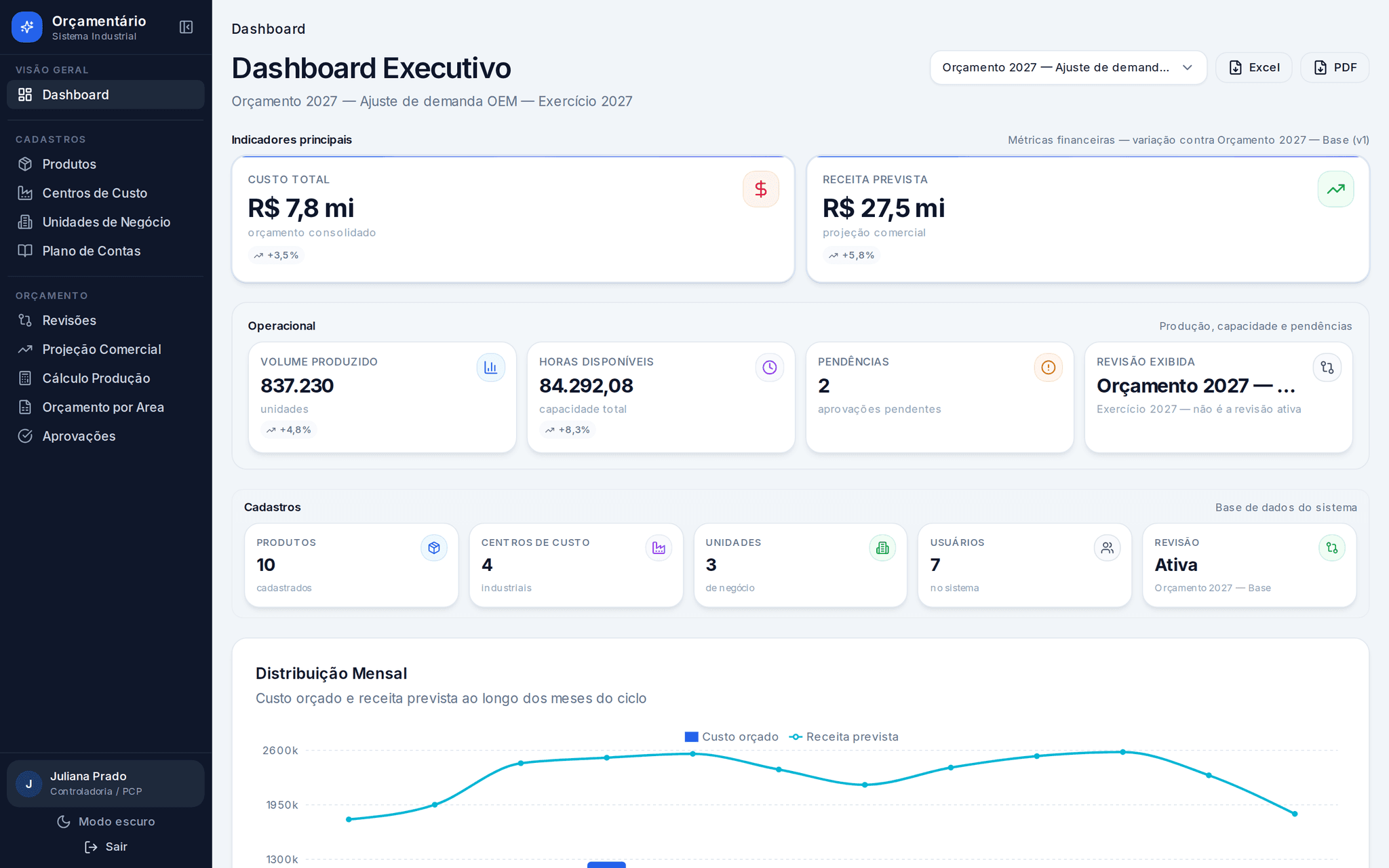Viewport: 1389px width, 868px height.
Task: Click the +8,3% badge under Horas Disponíveis
Action: coord(568,429)
